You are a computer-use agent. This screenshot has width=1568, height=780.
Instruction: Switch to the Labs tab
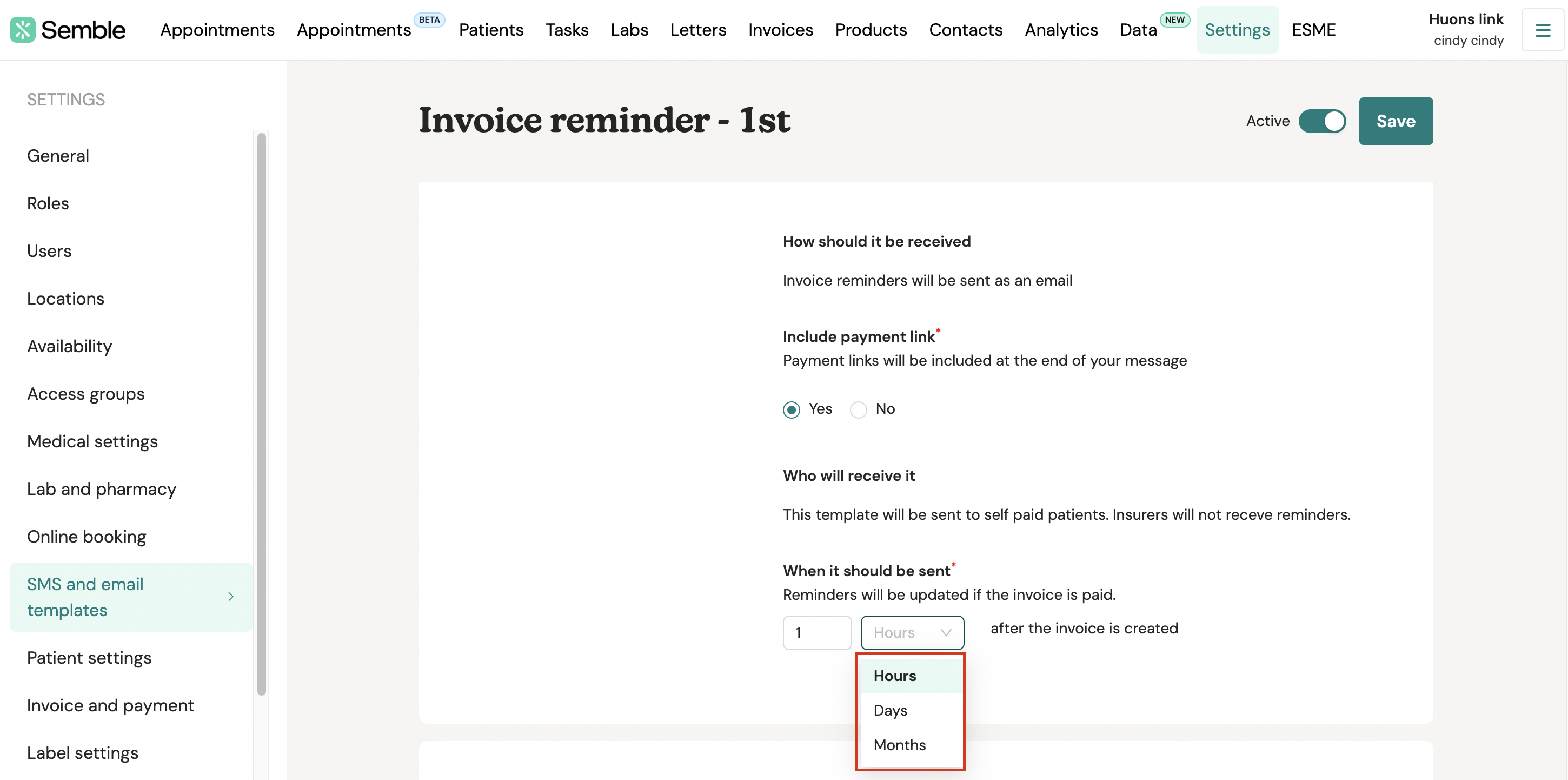pos(629,30)
